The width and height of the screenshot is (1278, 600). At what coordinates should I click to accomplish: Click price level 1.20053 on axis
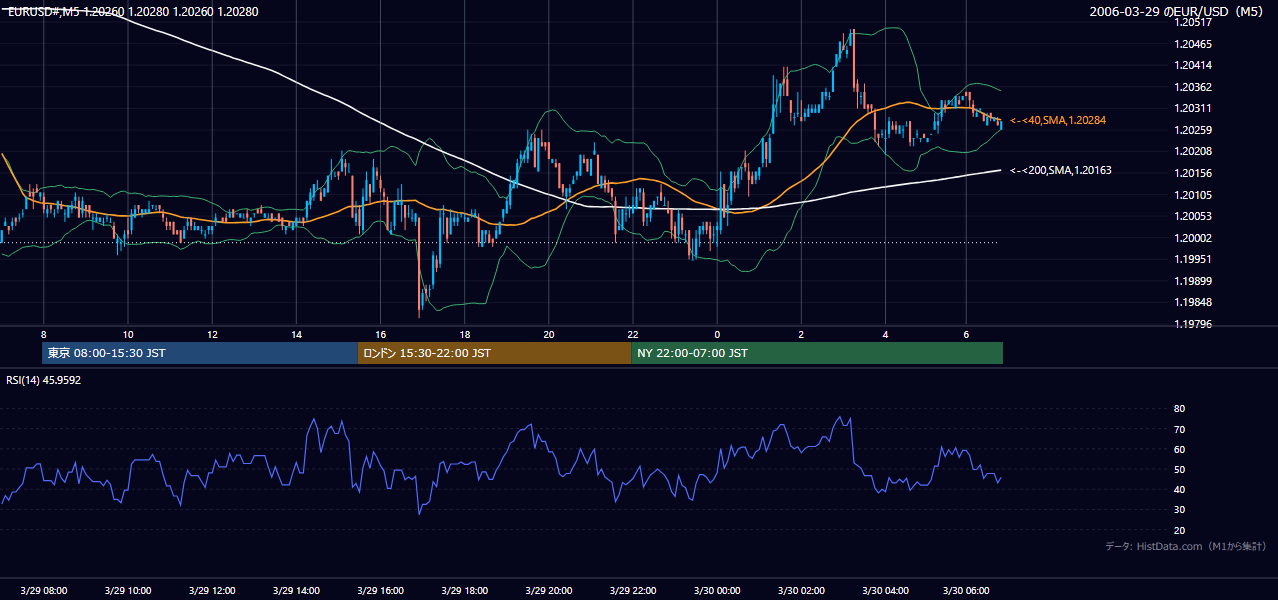point(1195,216)
